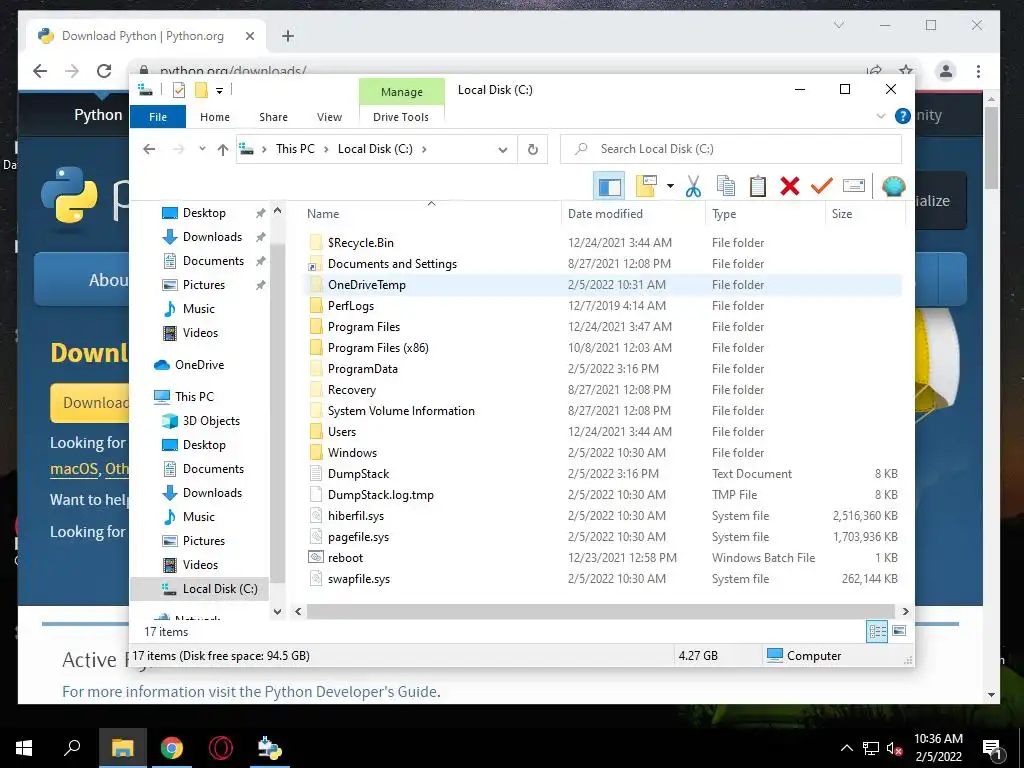Click the Properties quick access icon in title bar

[x=178, y=90]
